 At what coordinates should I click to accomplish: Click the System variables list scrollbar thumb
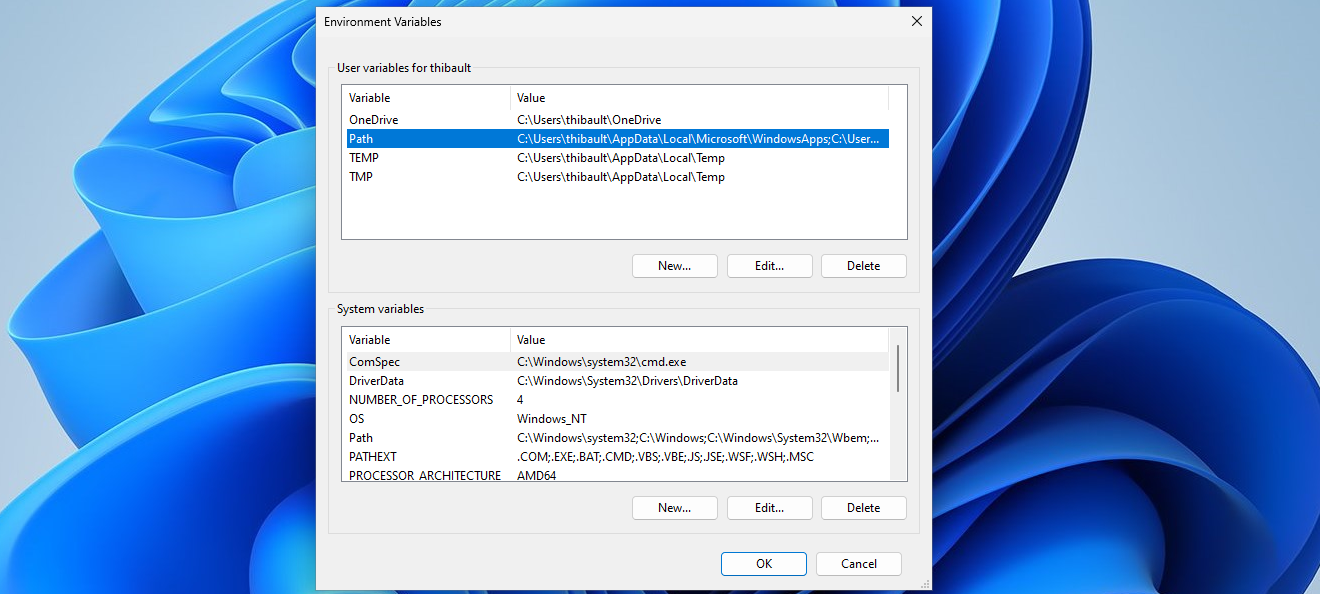[x=898, y=368]
